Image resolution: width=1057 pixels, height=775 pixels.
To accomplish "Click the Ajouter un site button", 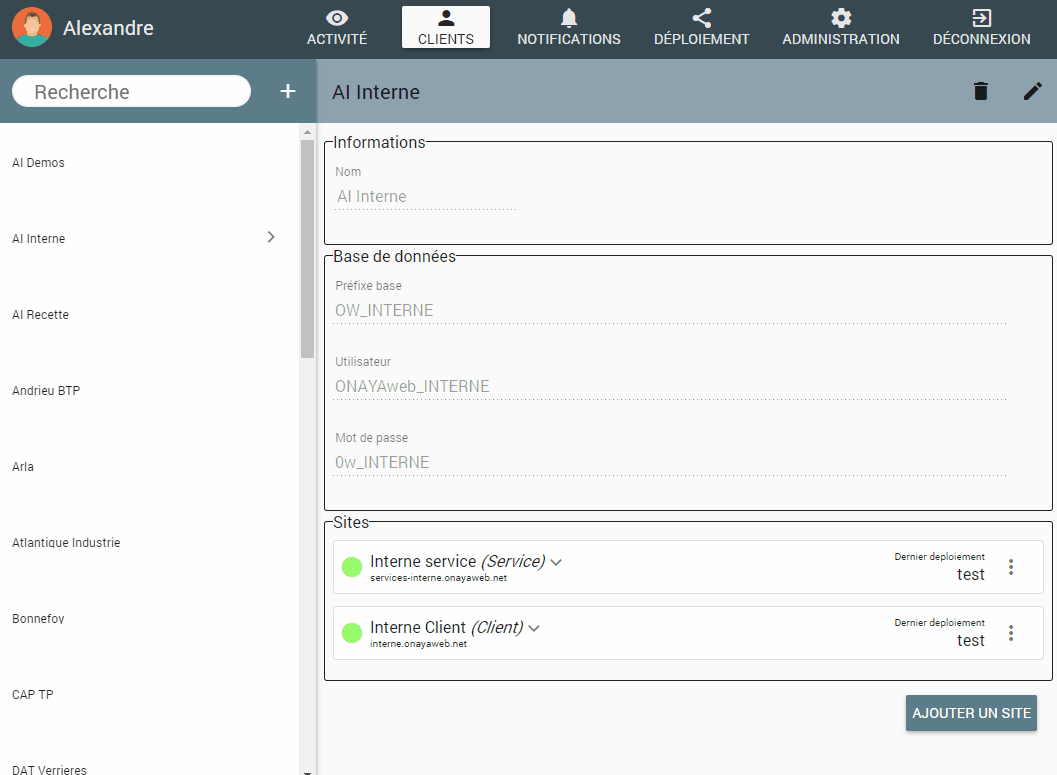I will [971, 713].
